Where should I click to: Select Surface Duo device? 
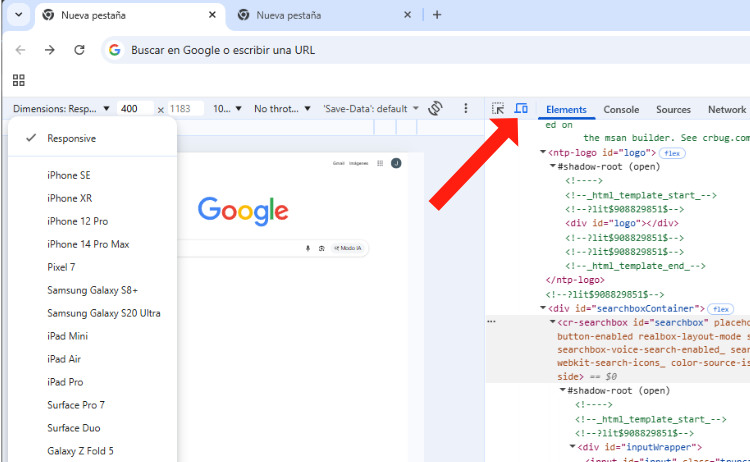[93, 428]
